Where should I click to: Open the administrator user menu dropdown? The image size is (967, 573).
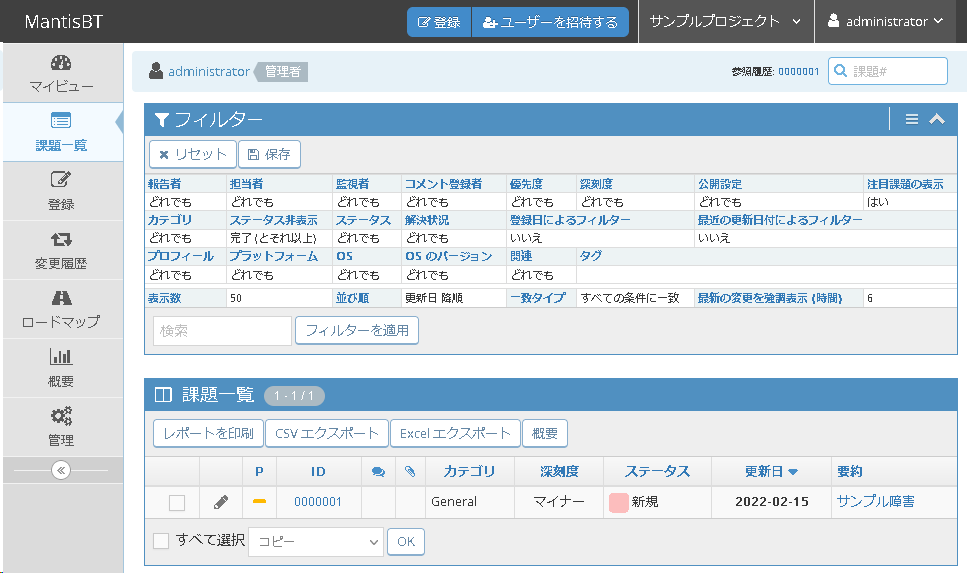(x=886, y=22)
